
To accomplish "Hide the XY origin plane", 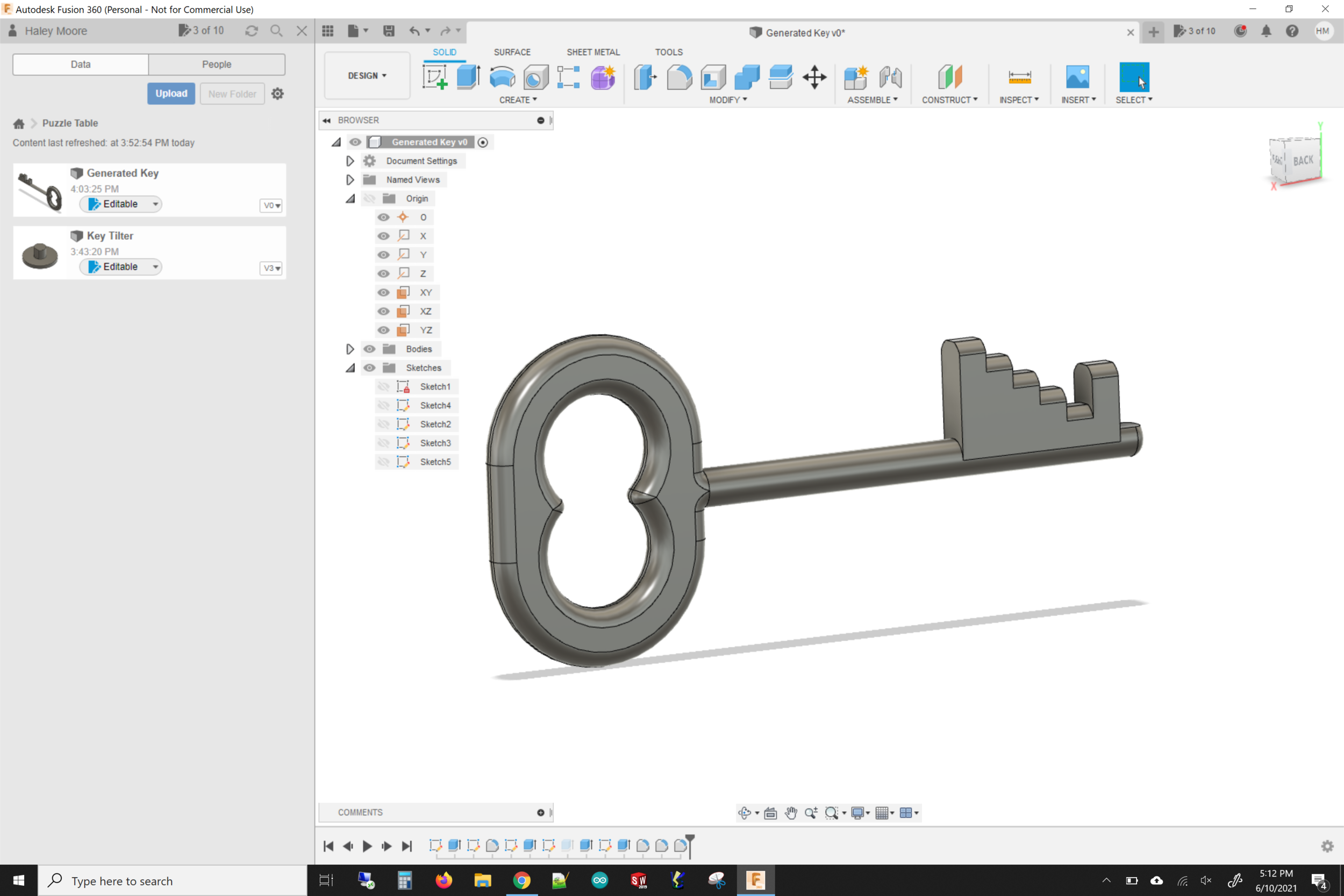I will click(x=383, y=292).
